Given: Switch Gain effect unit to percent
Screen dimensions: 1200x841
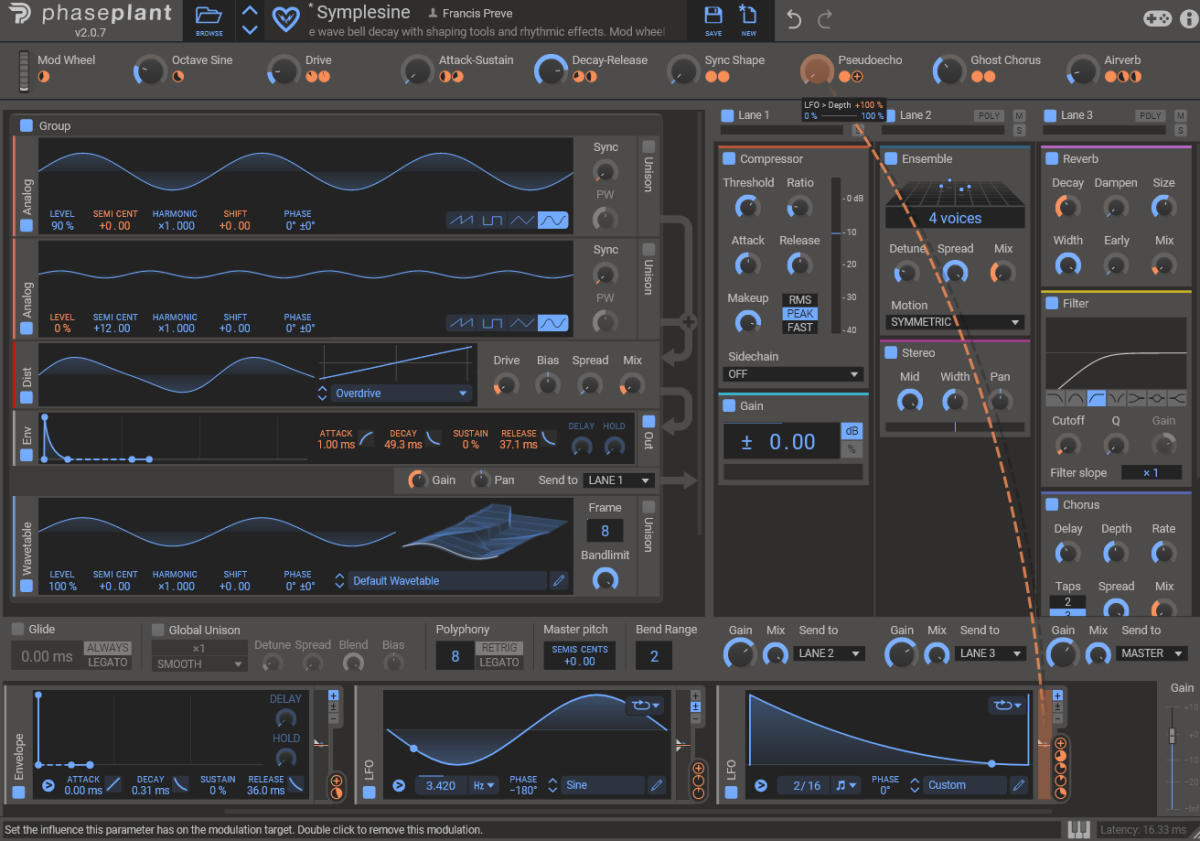Looking at the screenshot, I should tap(852, 449).
